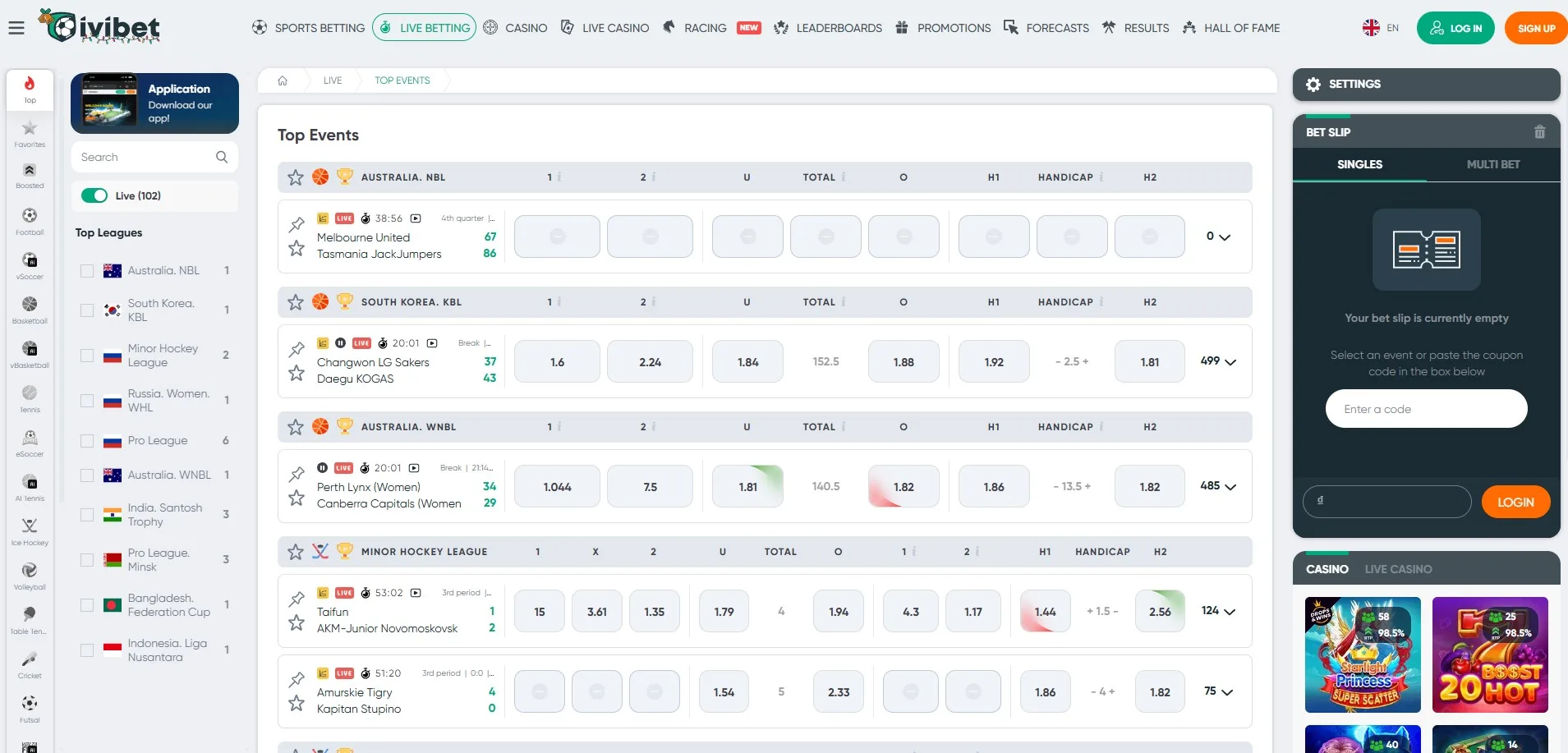Expand 499 markets for Changwon match

1218,361
